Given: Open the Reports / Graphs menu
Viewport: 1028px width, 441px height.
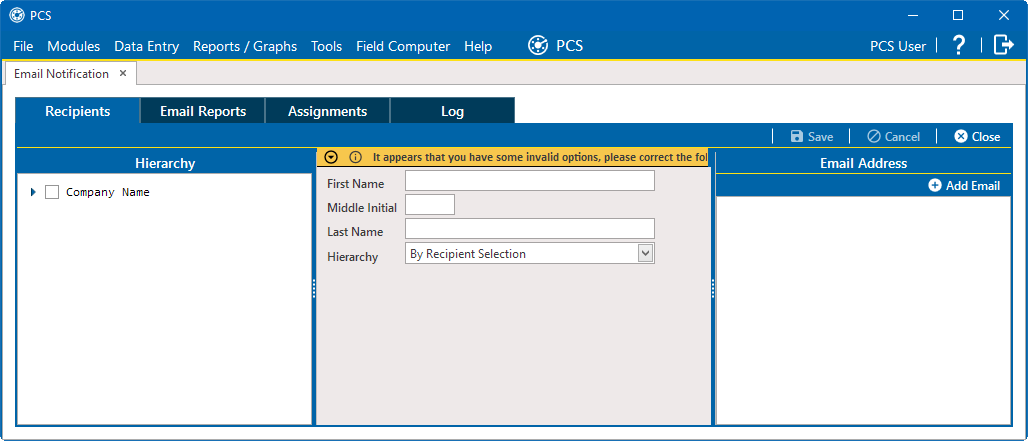Looking at the screenshot, I should pyautogui.click(x=245, y=47).
